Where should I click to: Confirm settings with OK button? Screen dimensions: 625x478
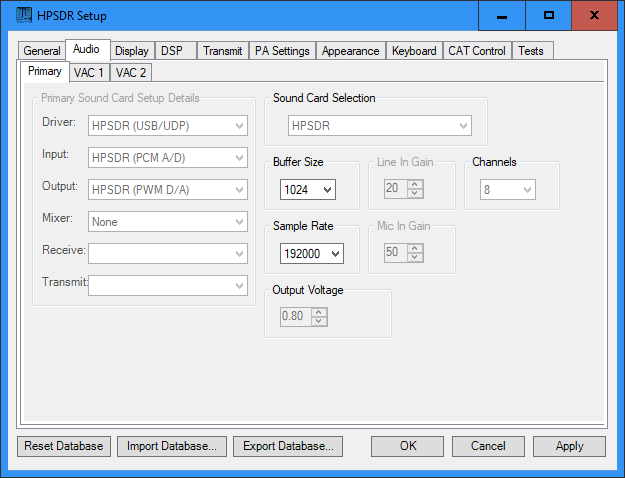(408, 446)
